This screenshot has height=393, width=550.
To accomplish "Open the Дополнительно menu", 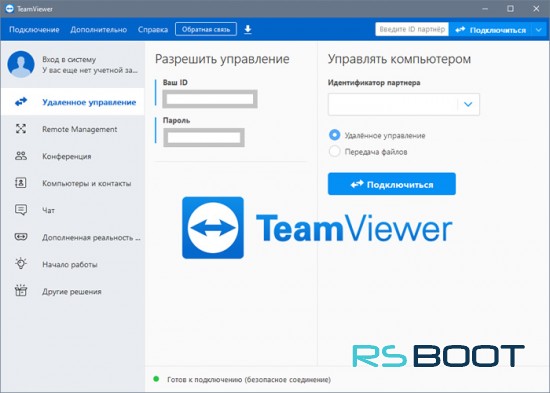I will (99, 29).
